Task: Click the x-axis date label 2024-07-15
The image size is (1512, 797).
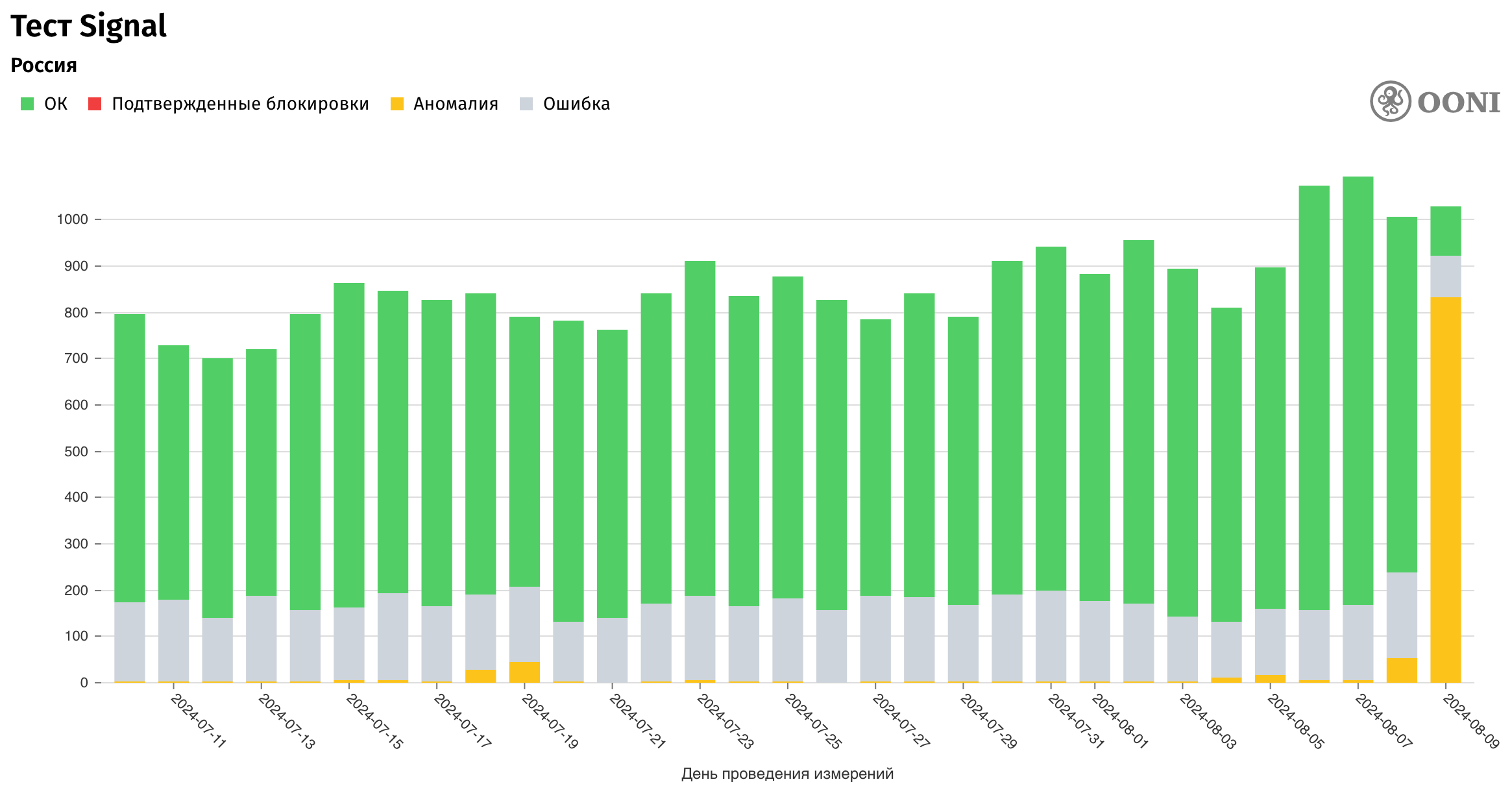Action: (374, 721)
